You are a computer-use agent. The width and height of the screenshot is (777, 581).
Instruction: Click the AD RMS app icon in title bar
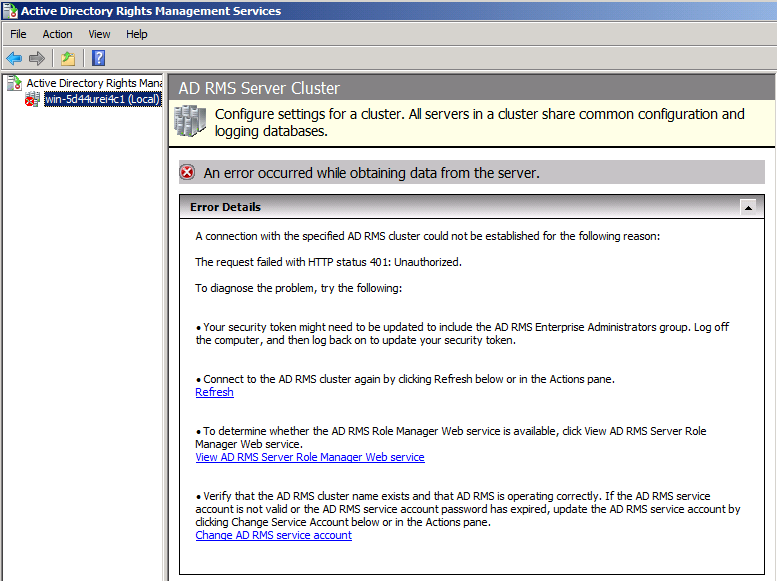tap(10, 10)
